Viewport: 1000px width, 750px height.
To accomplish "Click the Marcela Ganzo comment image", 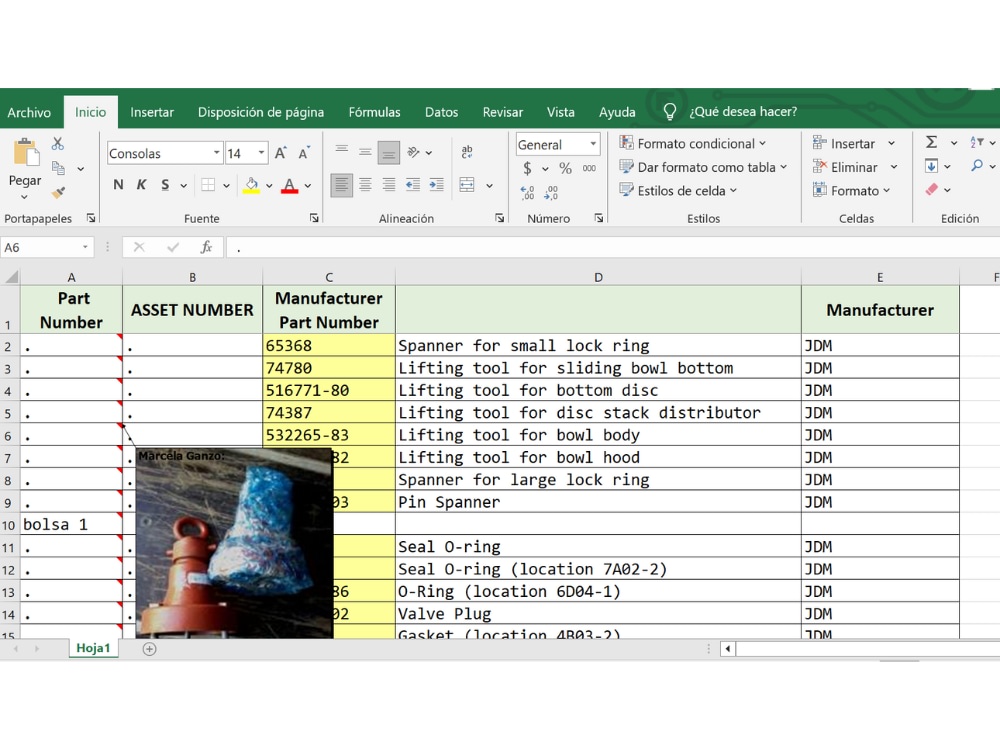I will pyautogui.click(x=234, y=543).
